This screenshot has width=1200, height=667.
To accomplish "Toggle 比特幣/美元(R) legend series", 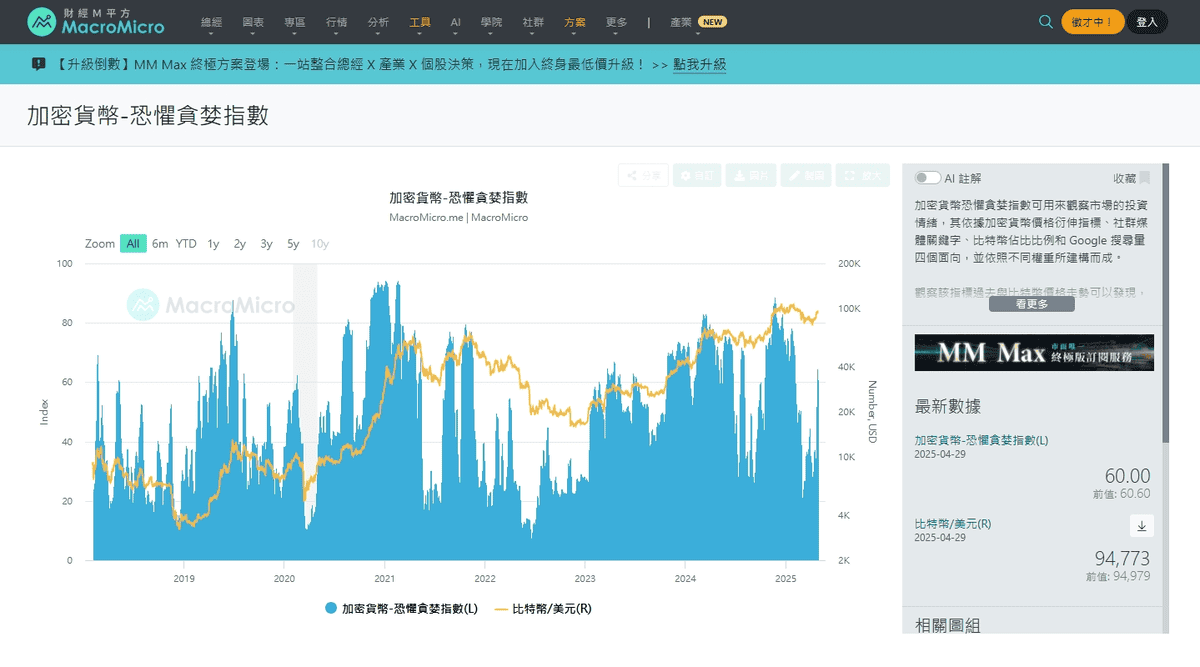I will click(x=543, y=608).
